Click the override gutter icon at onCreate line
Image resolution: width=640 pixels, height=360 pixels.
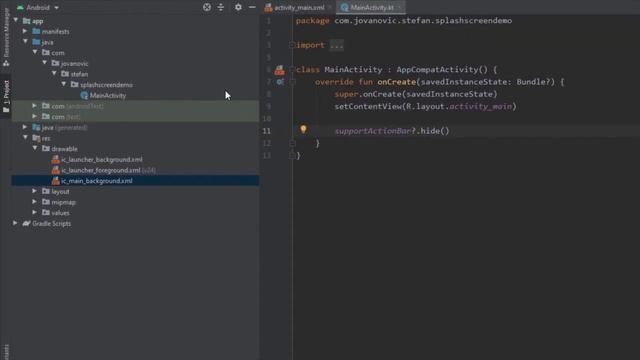click(x=280, y=82)
